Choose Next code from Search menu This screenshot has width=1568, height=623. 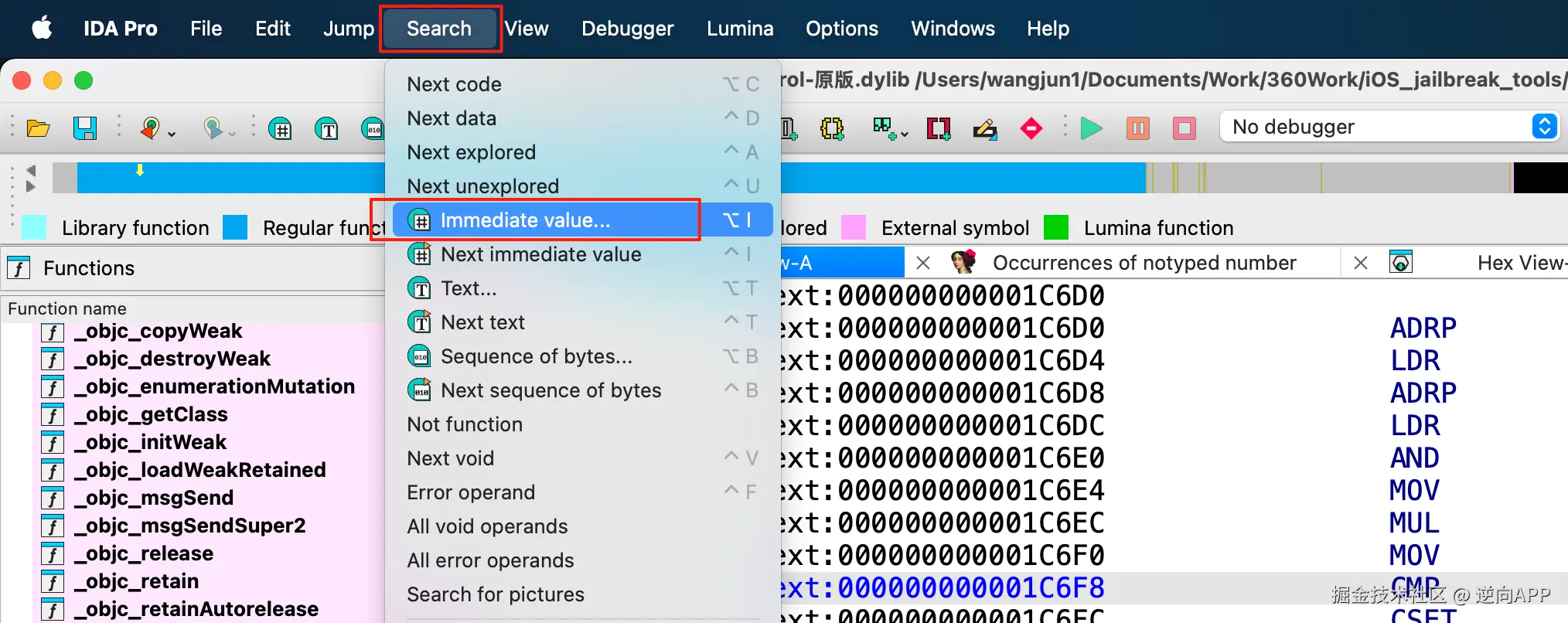583,84
